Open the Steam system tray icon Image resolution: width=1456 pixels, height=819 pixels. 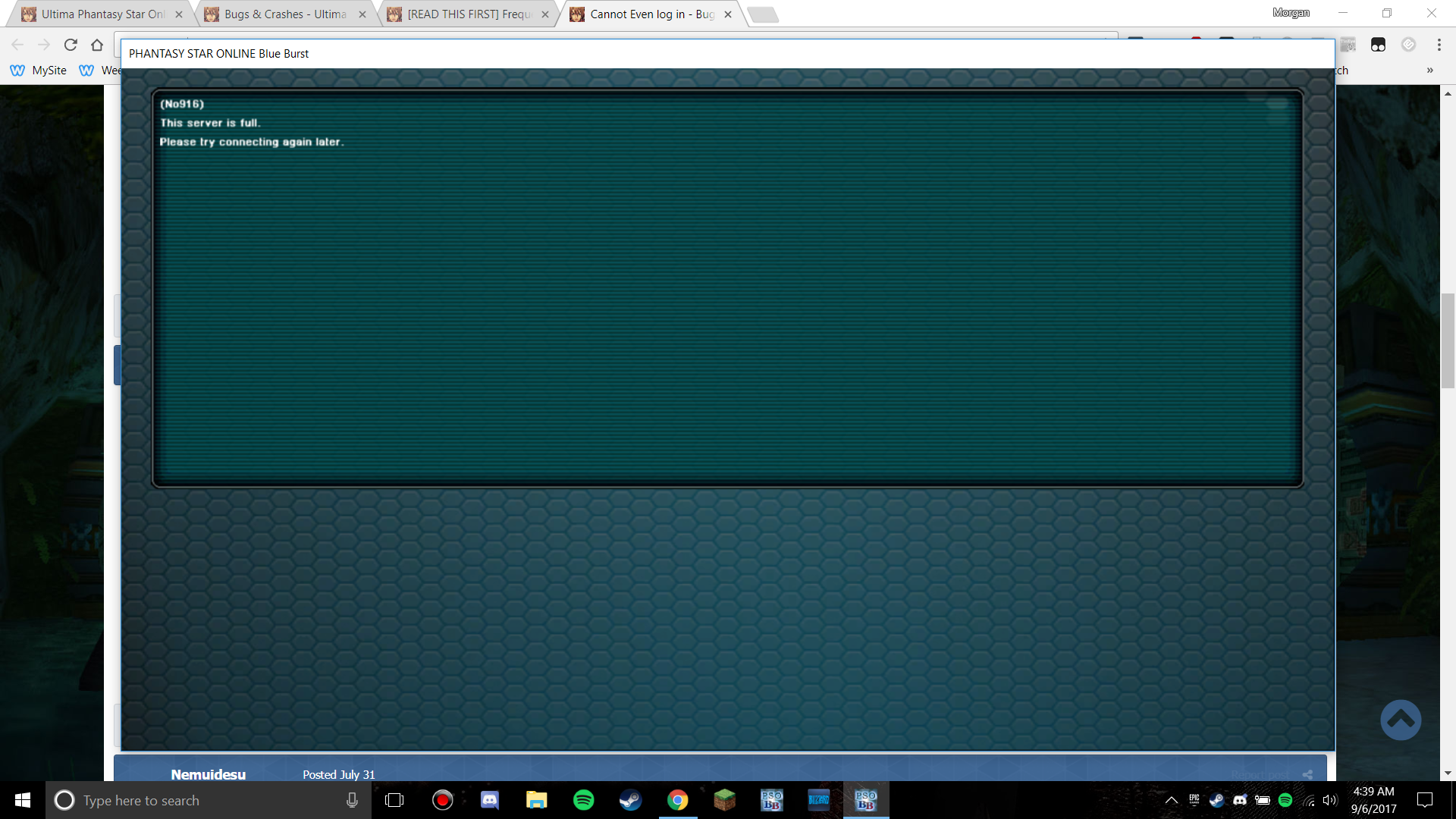tap(1217, 800)
